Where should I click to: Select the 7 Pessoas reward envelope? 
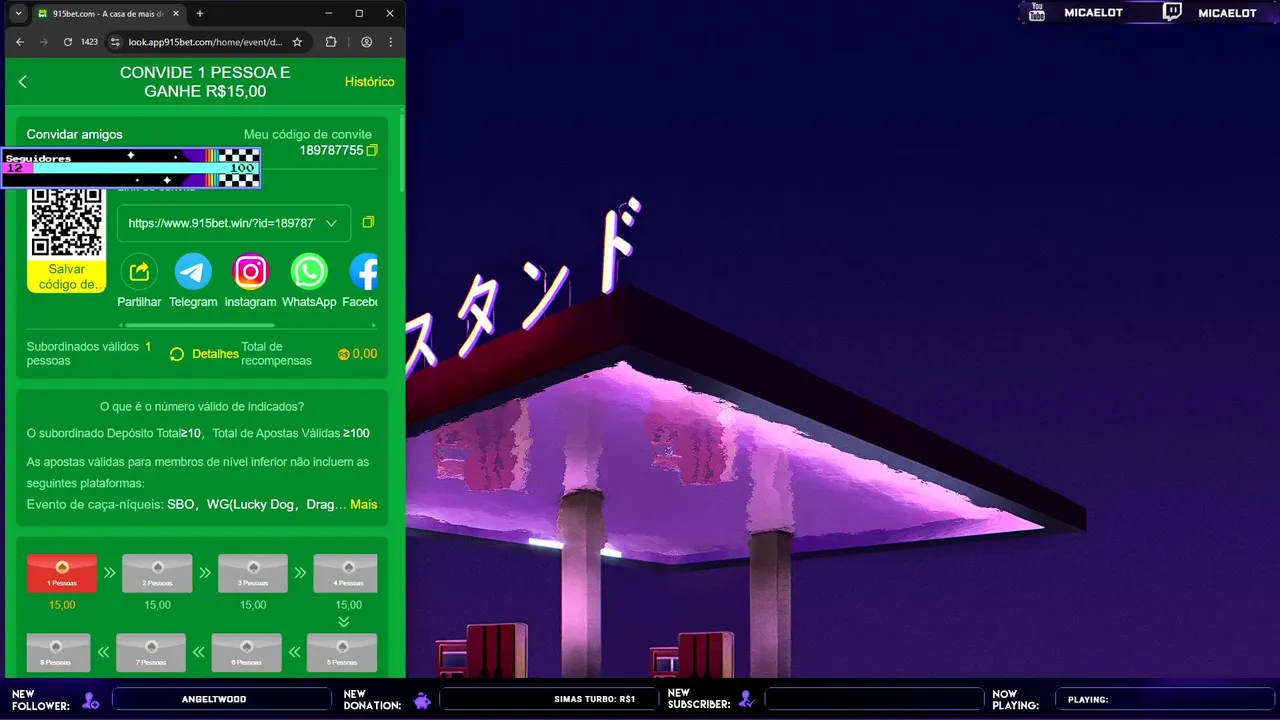[151, 652]
